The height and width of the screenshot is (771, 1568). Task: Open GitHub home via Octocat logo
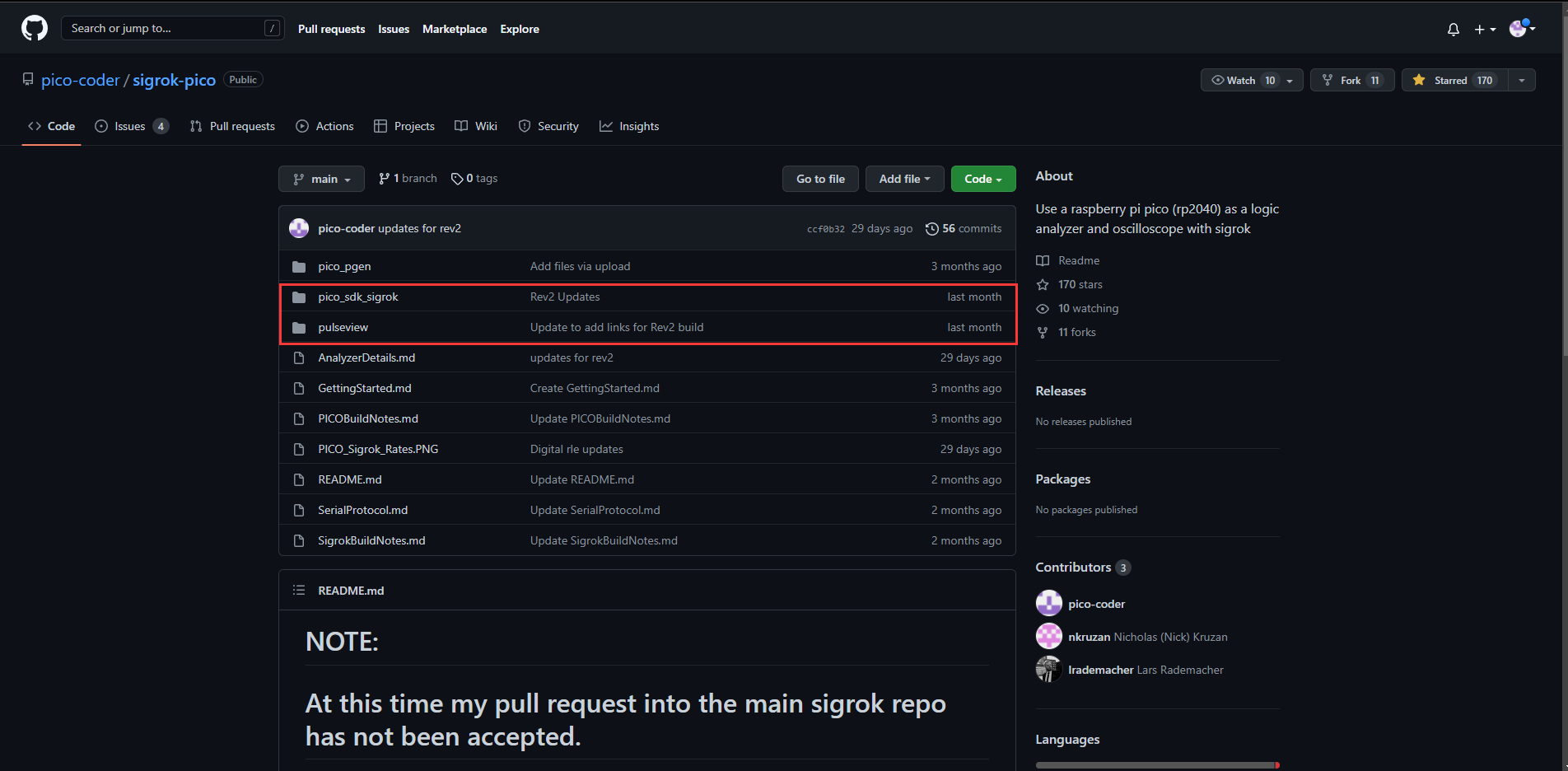(35, 29)
